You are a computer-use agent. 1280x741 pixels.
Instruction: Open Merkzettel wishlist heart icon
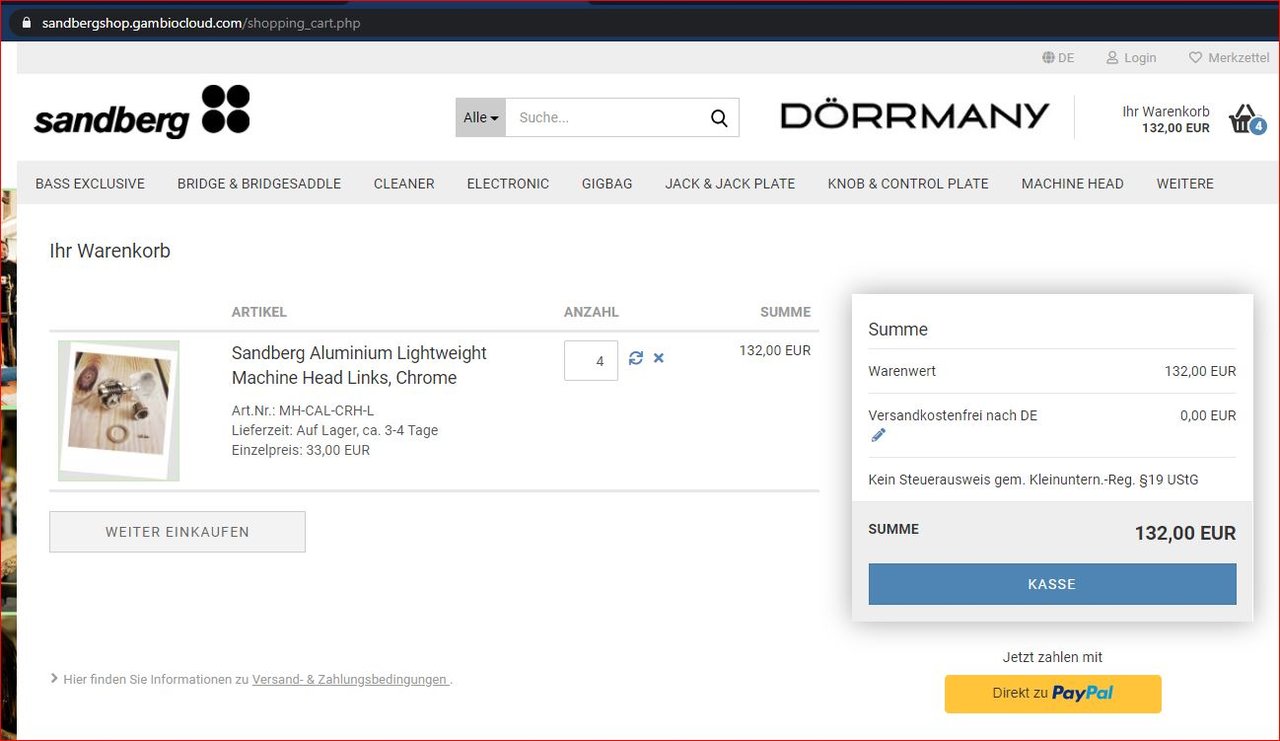coord(1195,58)
